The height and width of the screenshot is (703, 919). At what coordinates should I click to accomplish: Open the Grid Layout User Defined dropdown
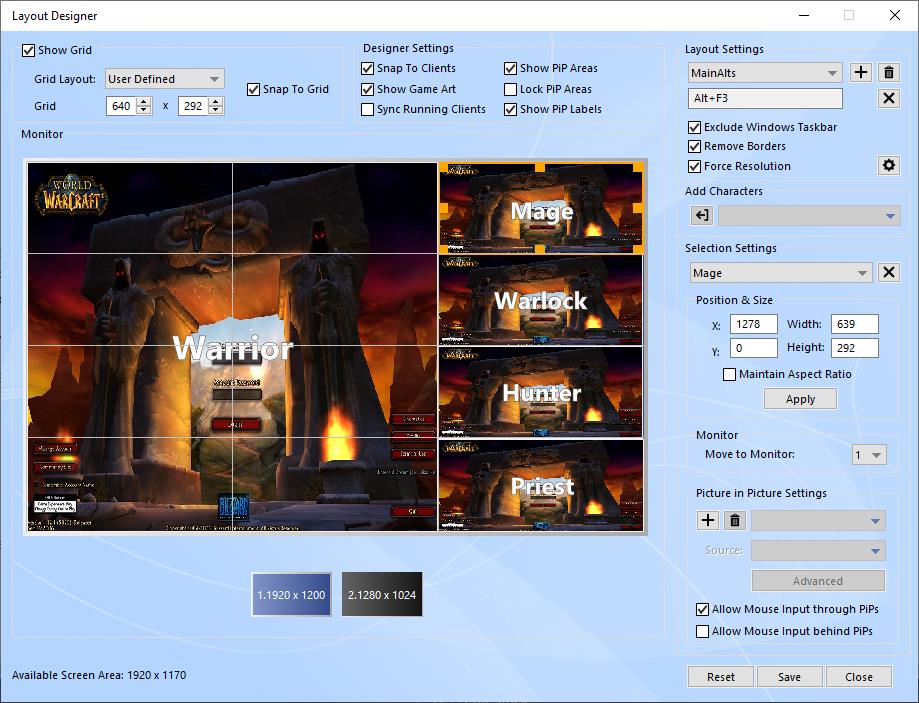[x=164, y=79]
